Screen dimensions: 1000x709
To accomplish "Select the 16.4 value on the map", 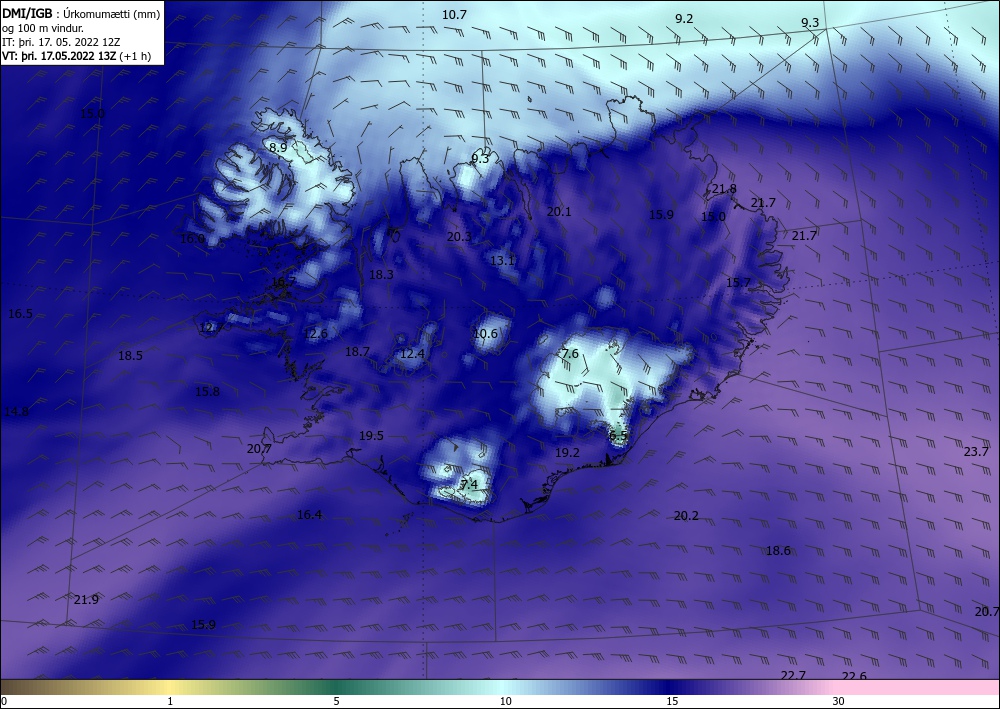I will [x=309, y=515].
